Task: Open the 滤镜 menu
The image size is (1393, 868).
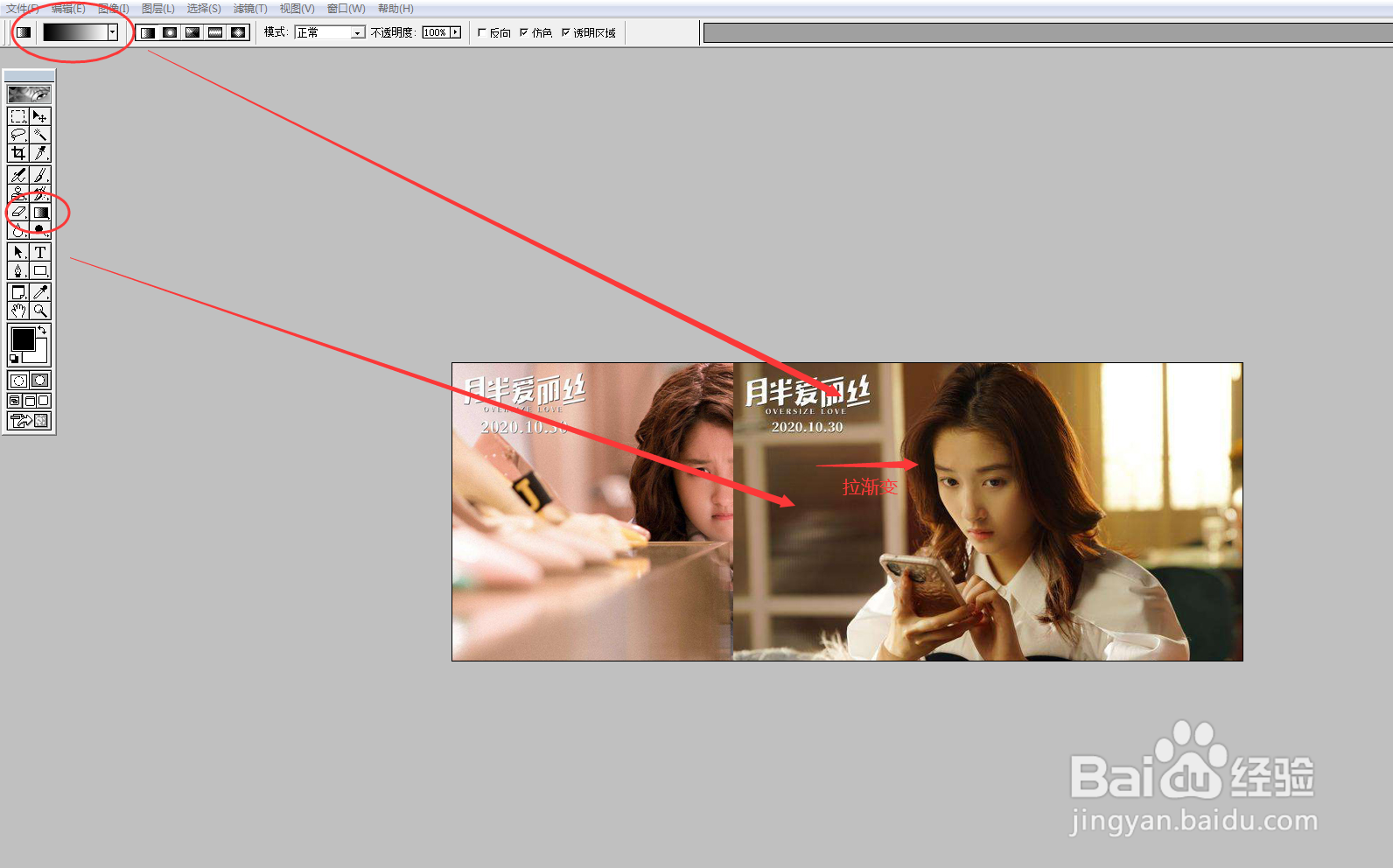Action: (x=250, y=9)
